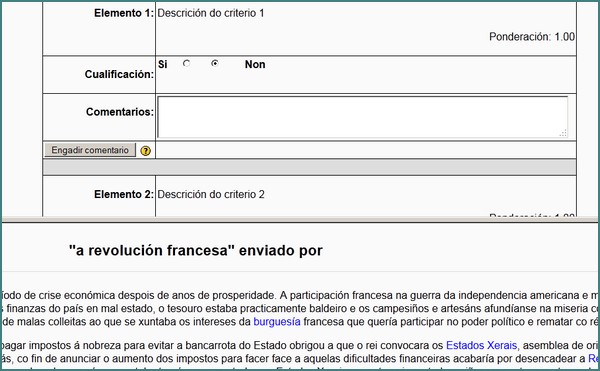
Task: Click the Cualificación: label
Action: point(119,74)
